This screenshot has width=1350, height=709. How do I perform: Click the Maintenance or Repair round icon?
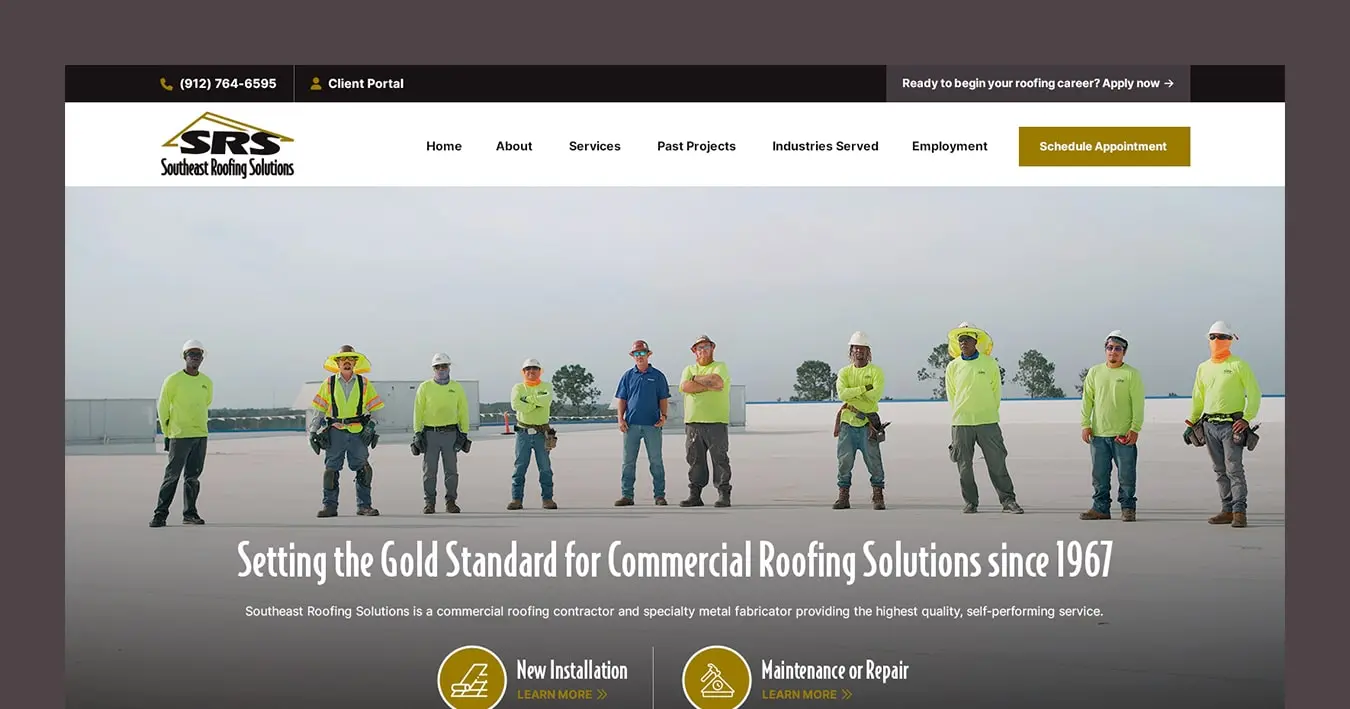717,679
